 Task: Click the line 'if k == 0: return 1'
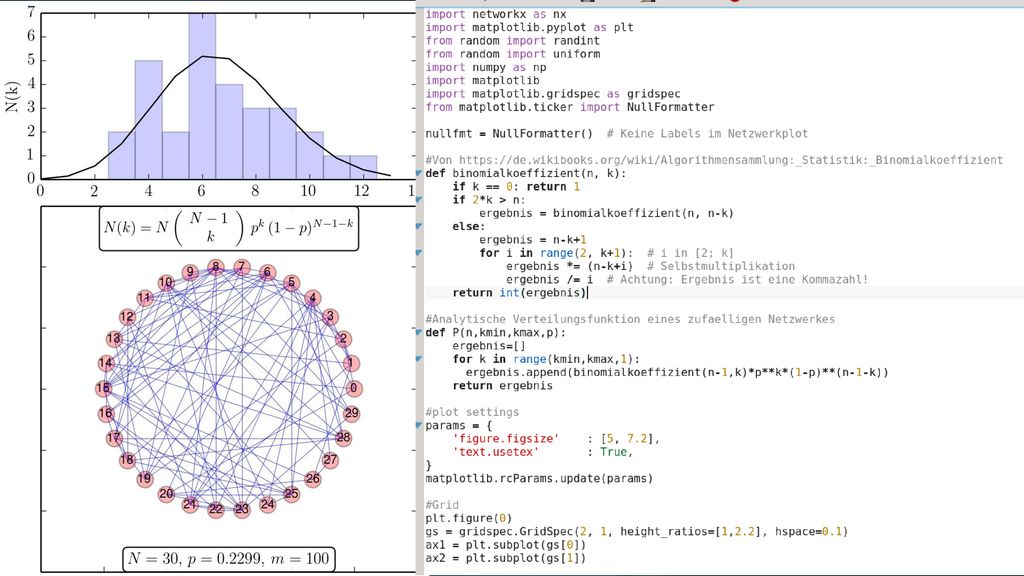[516, 187]
